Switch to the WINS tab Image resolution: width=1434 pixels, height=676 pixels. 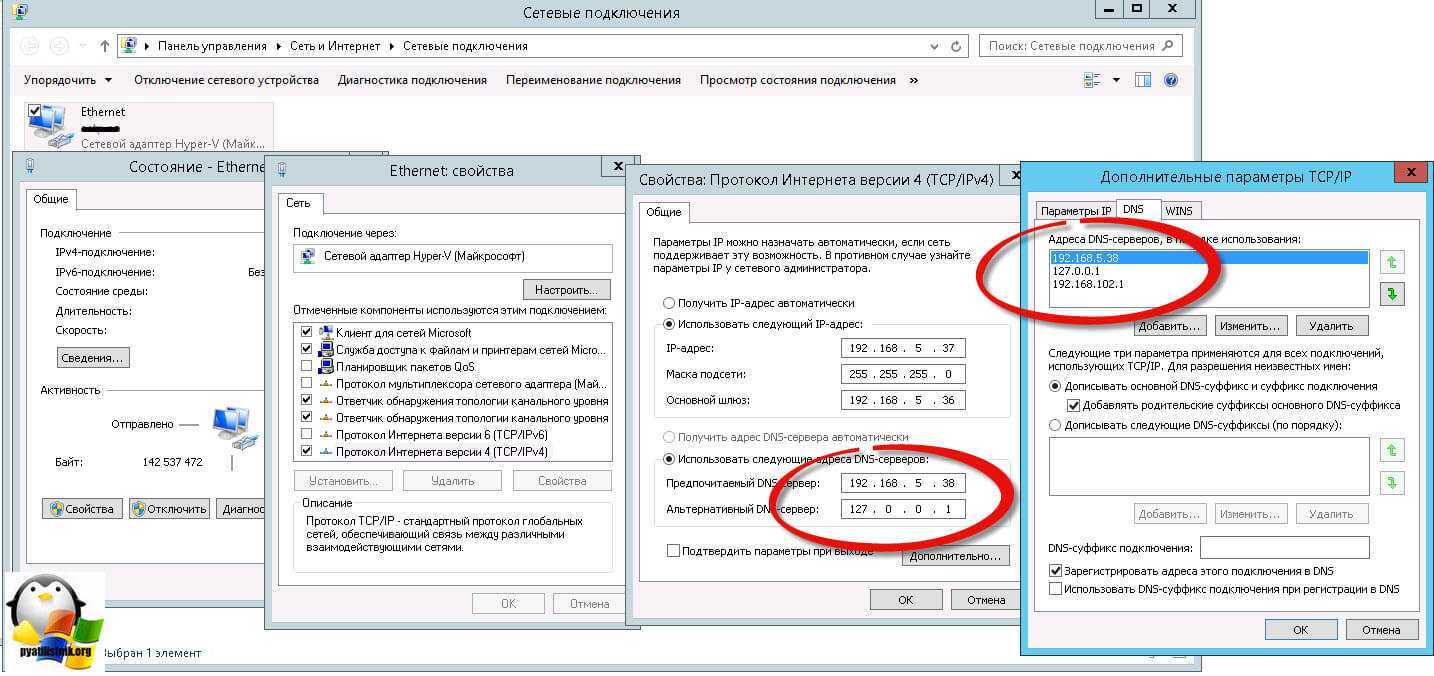tap(1179, 211)
